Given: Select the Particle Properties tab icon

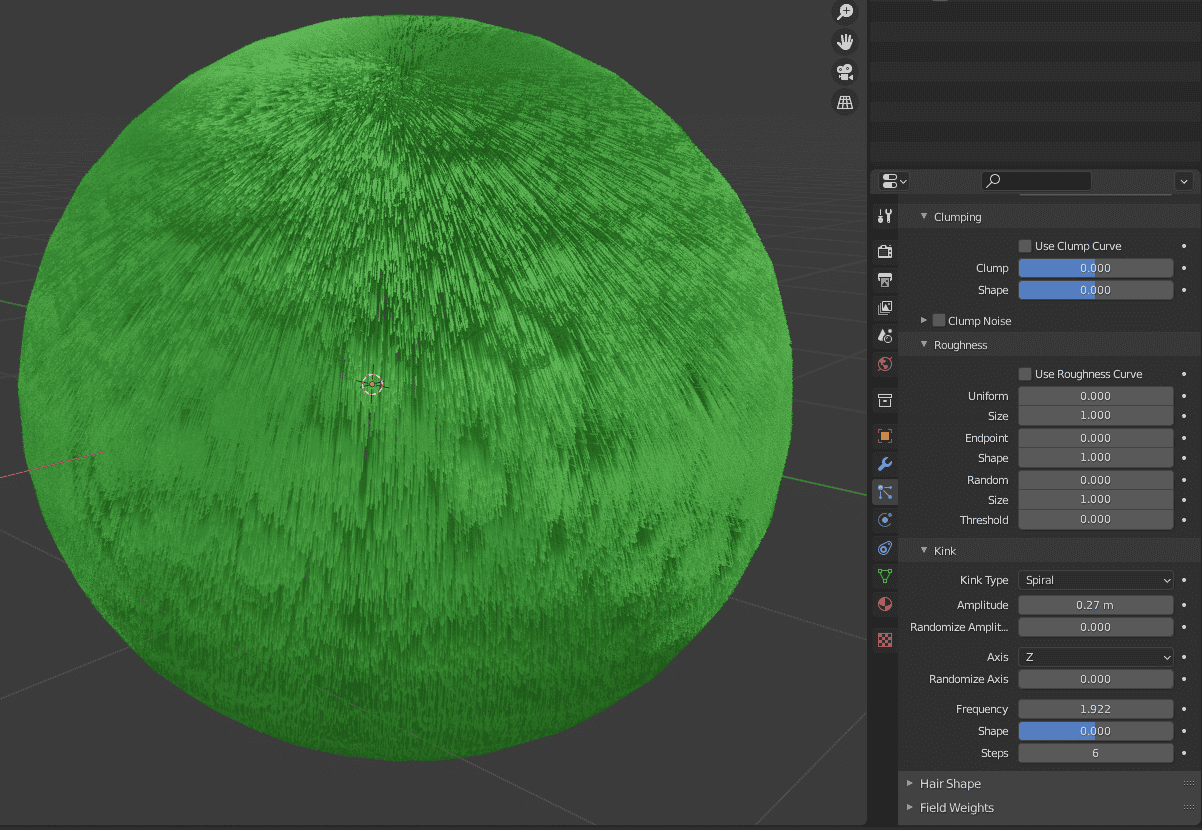Looking at the screenshot, I should pos(884,492).
